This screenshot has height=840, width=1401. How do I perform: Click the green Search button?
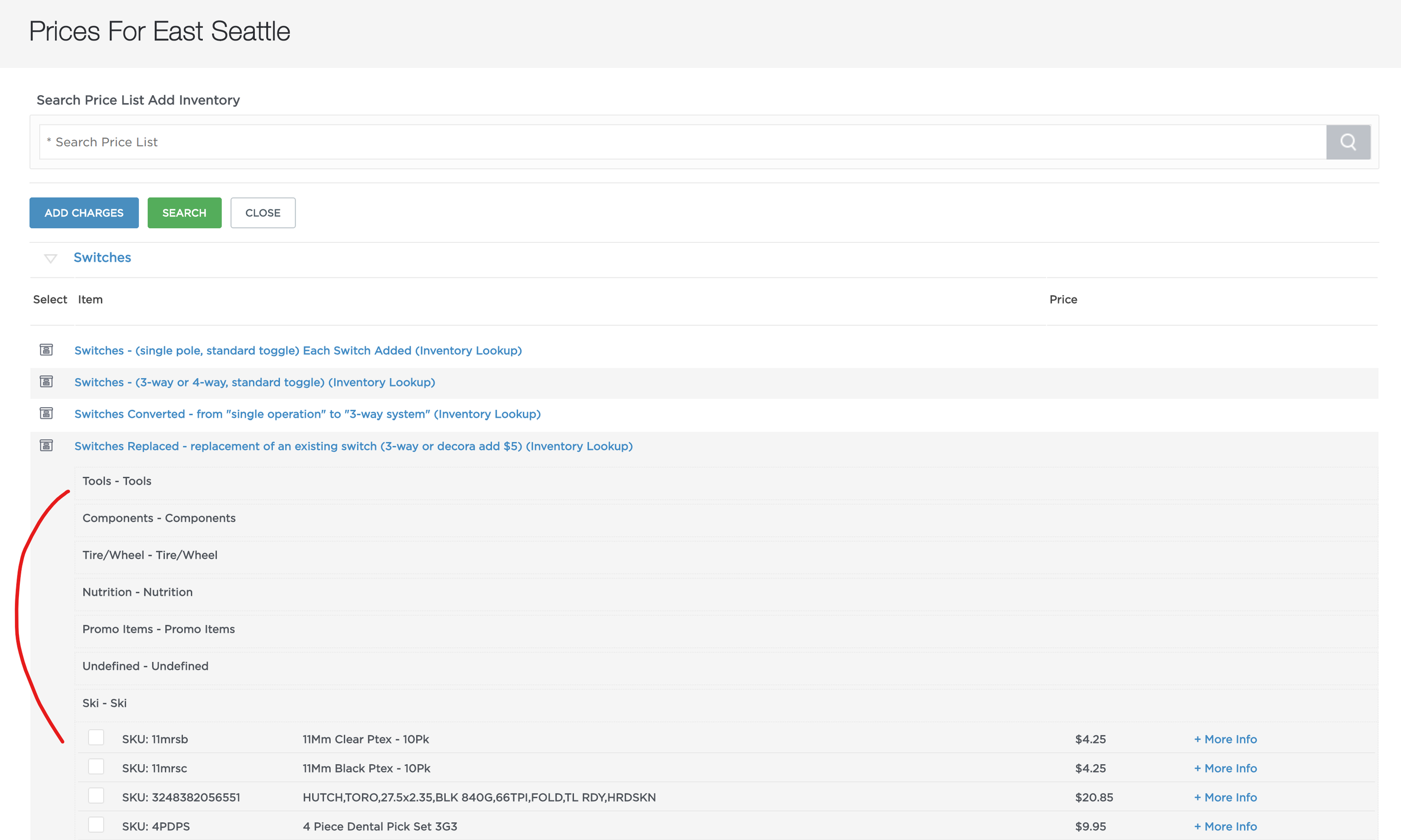185,213
